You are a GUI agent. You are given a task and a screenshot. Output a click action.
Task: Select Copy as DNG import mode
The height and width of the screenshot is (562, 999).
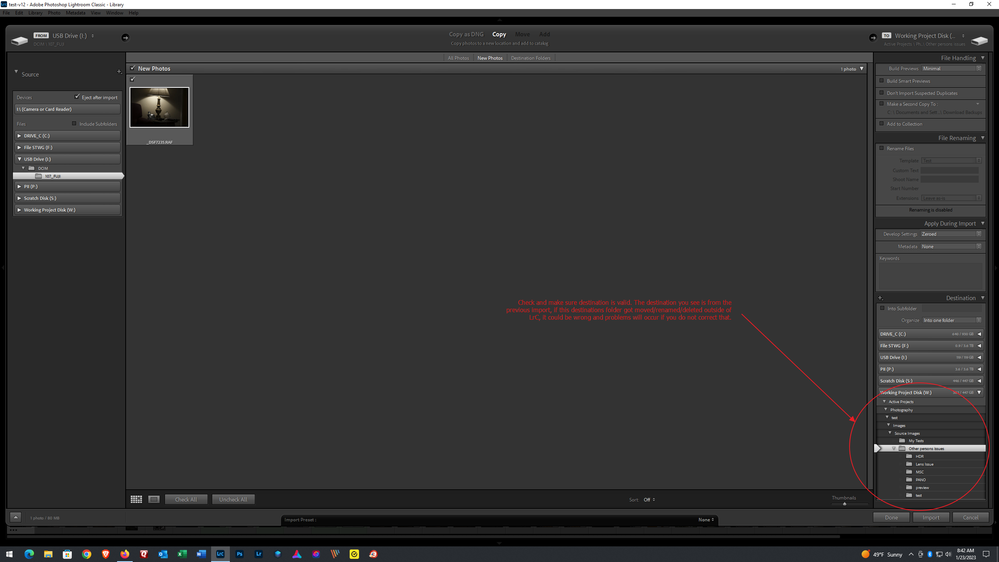click(x=466, y=34)
